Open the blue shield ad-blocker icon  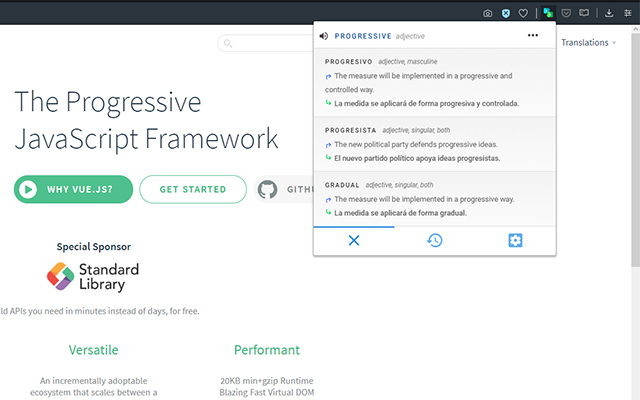click(506, 13)
